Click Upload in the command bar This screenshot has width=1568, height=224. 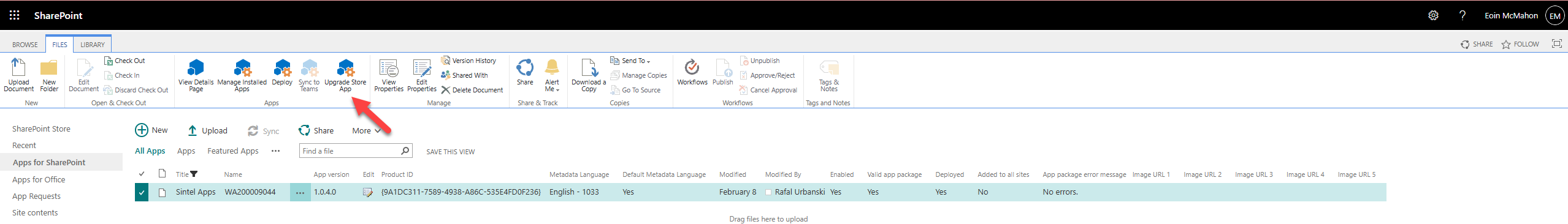[x=207, y=130]
